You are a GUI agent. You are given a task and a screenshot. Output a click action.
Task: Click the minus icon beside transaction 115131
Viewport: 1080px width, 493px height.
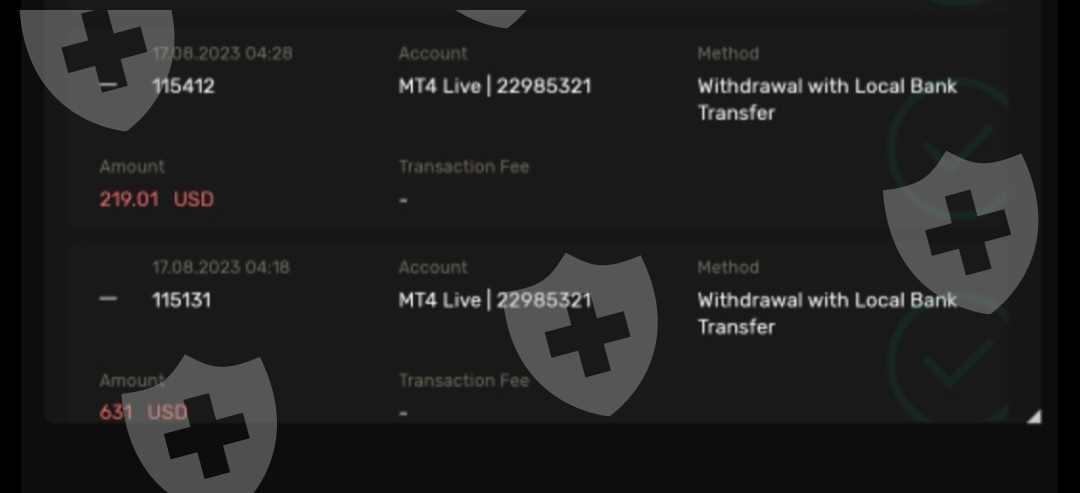pos(109,300)
